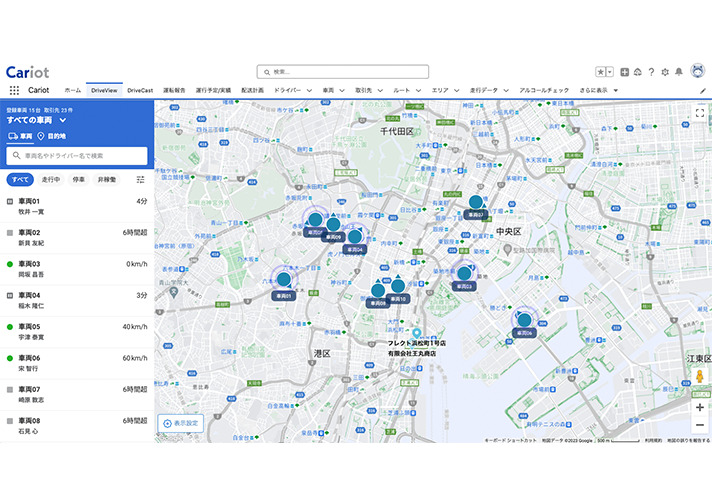Click the 表示設定 button
712x504 pixels.
[182, 423]
